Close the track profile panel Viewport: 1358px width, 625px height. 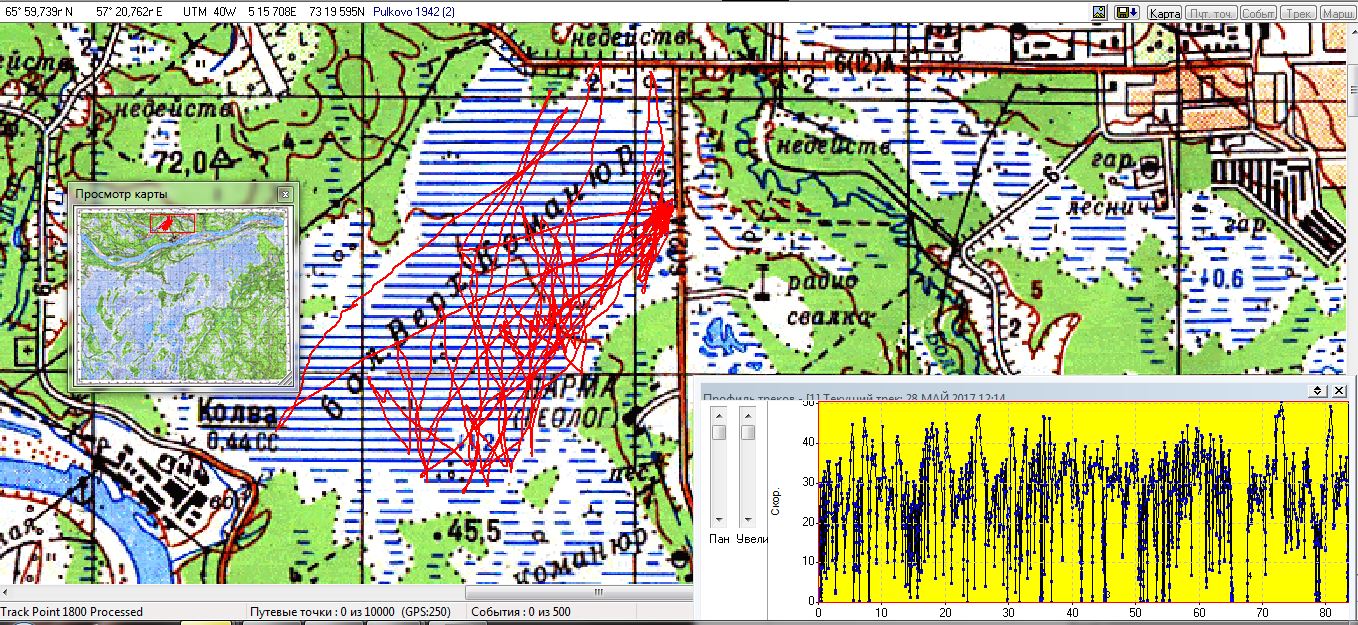tap(1339, 390)
